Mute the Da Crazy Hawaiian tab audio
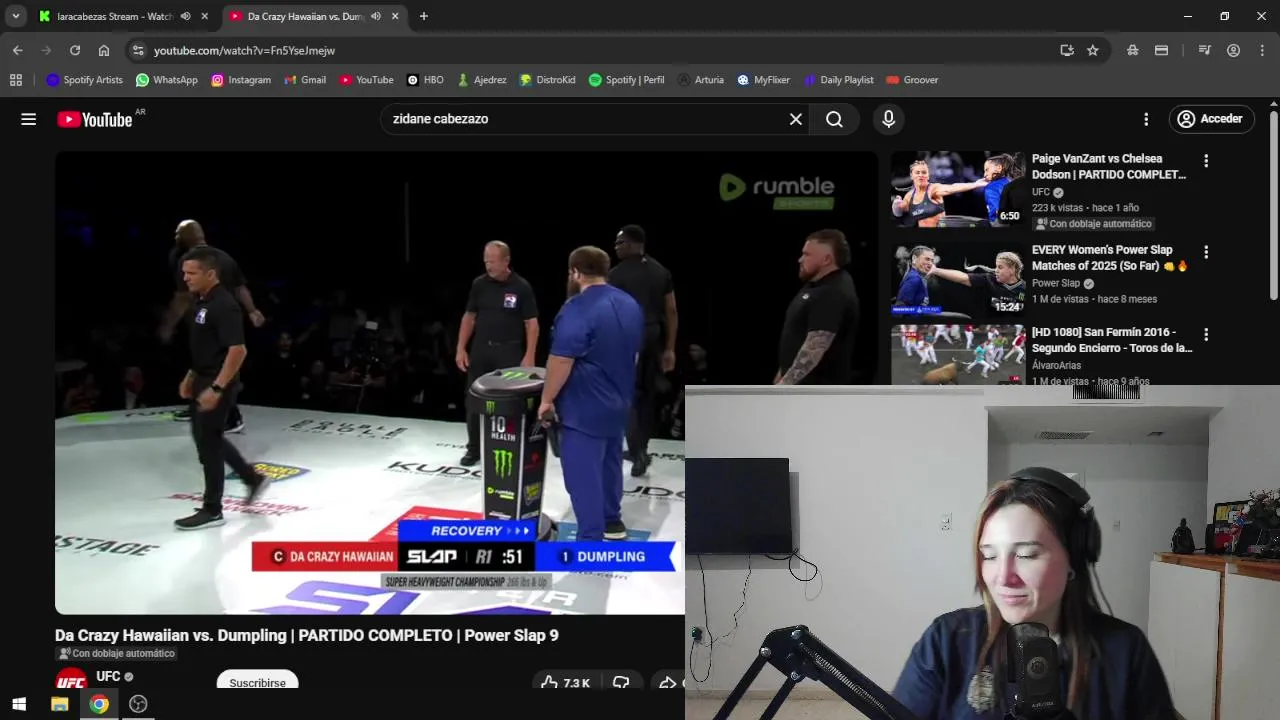 pyautogui.click(x=375, y=16)
